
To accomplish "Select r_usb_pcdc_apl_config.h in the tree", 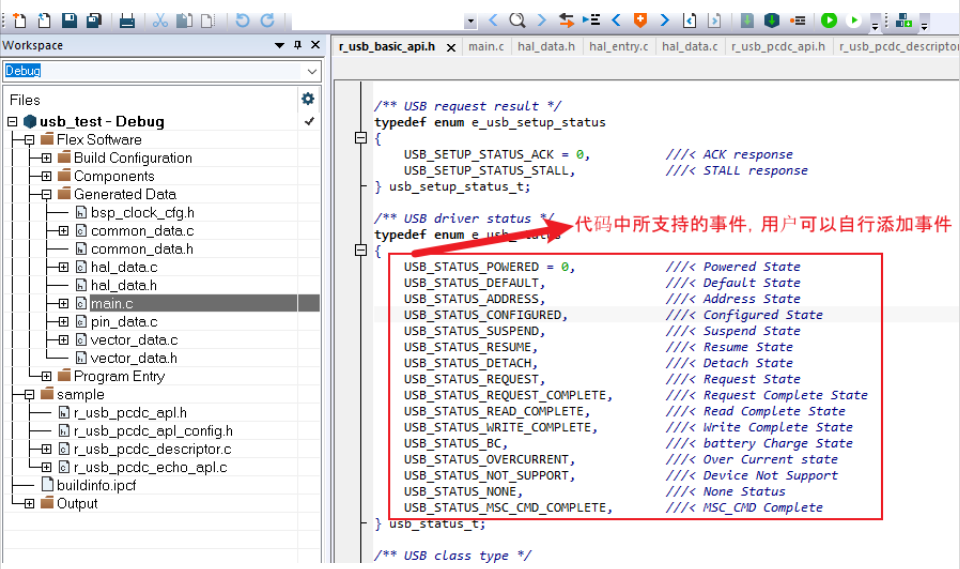I will click(153, 431).
